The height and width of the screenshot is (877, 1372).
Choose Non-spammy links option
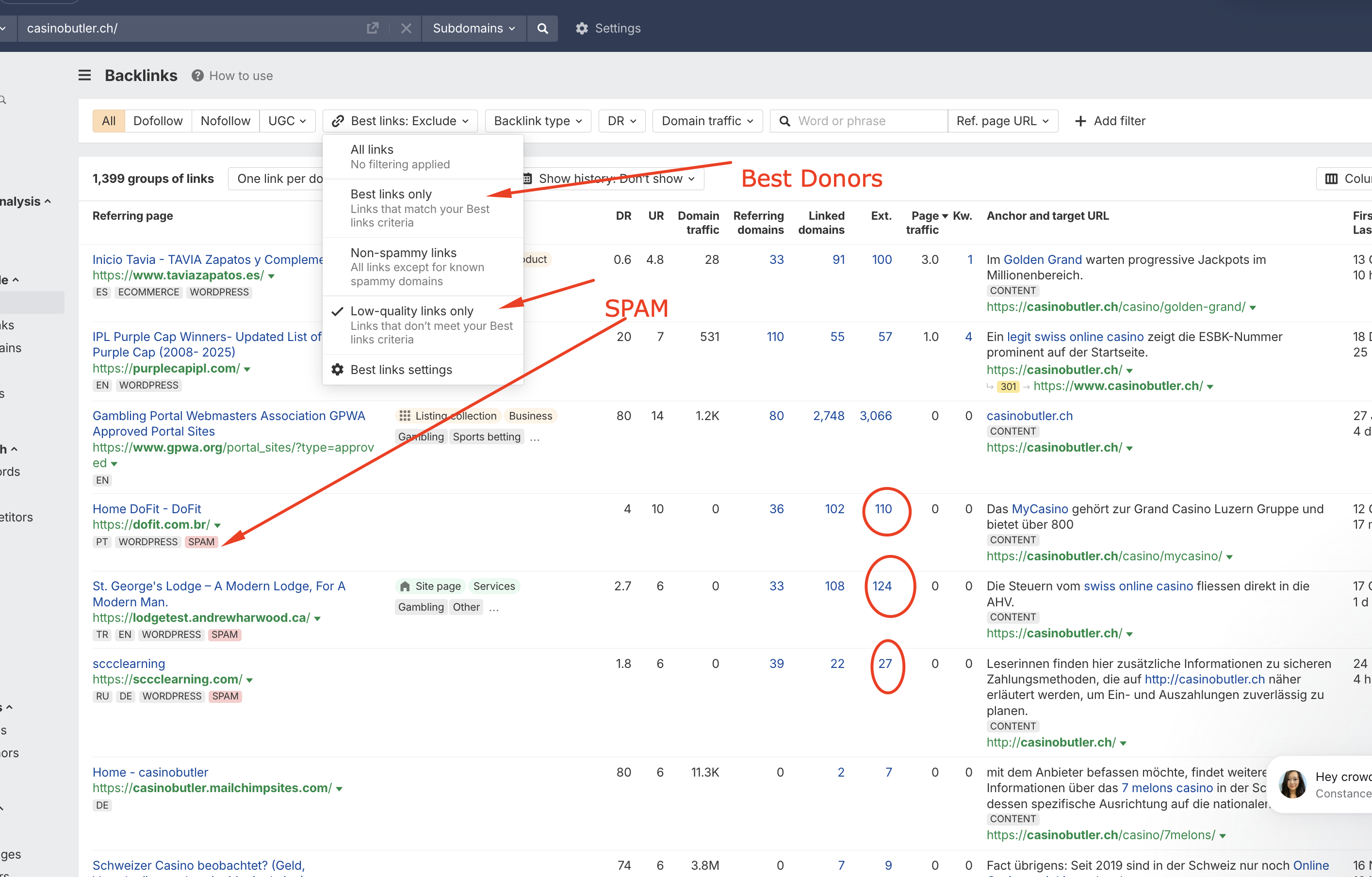pyautogui.click(x=423, y=267)
